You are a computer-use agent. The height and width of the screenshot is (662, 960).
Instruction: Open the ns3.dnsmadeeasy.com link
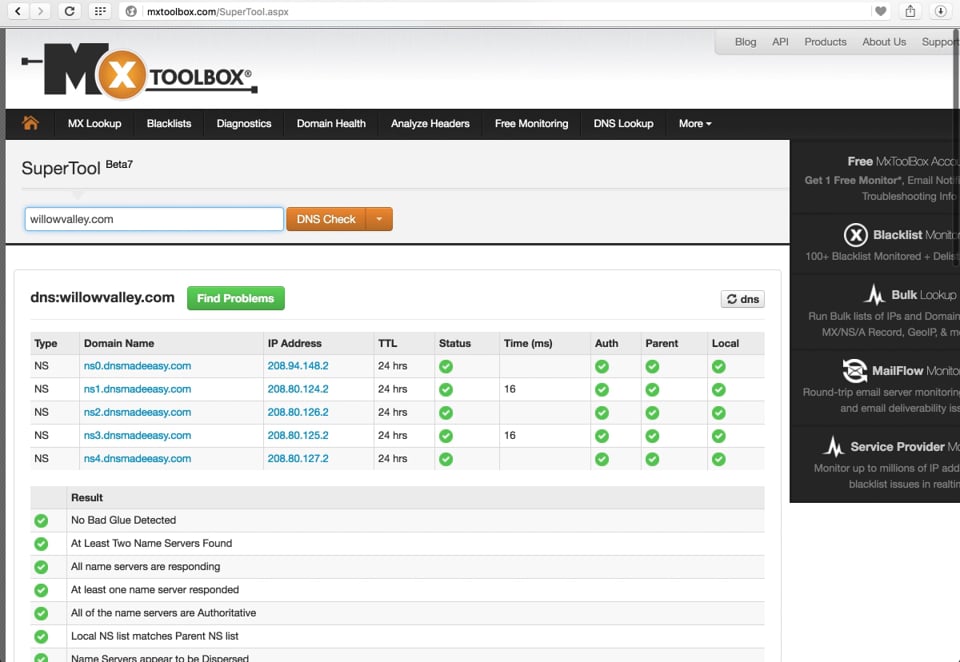tap(137, 435)
